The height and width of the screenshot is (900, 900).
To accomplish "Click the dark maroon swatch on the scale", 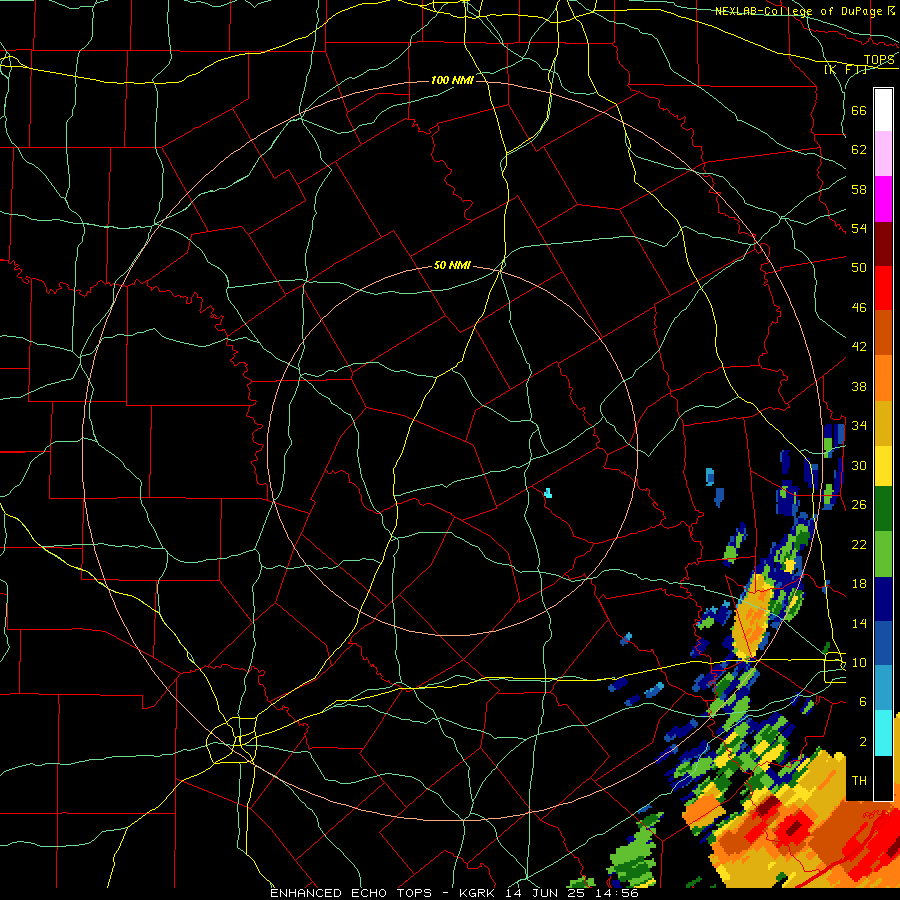I will 883,244.
